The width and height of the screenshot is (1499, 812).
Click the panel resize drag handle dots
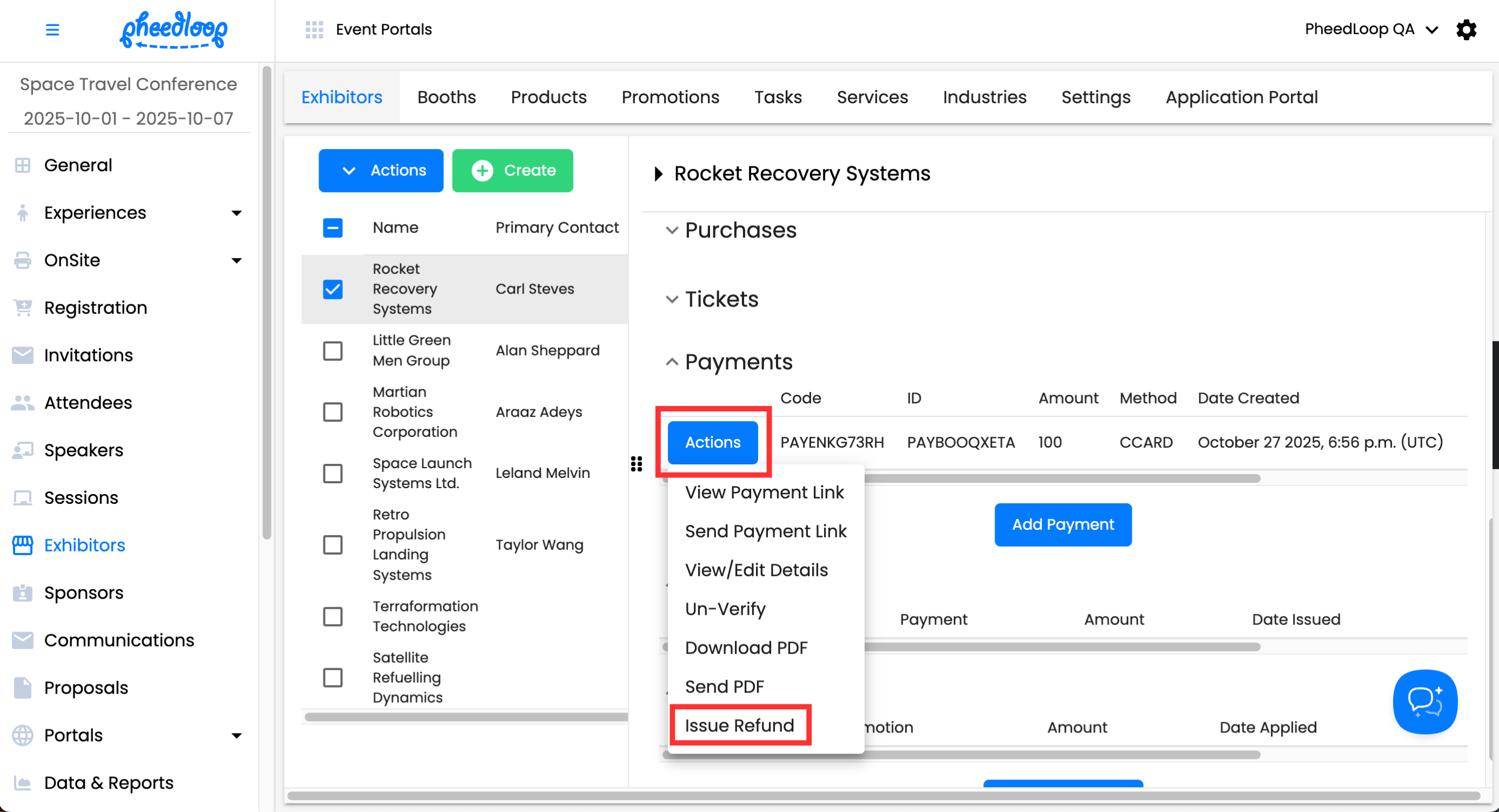(x=636, y=464)
